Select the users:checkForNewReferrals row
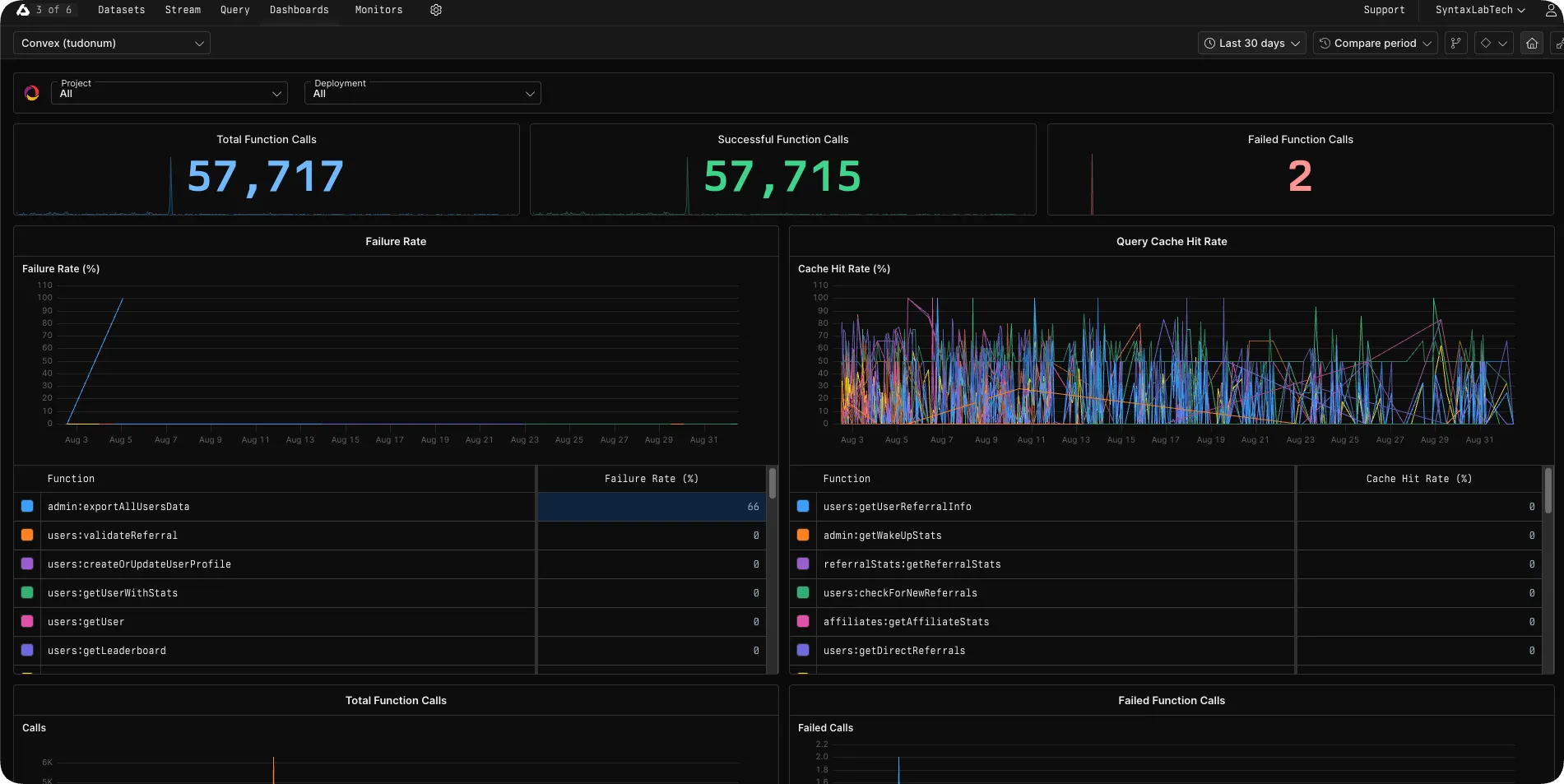The height and width of the screenshot is (784, 1564). tap(1166, 593)
